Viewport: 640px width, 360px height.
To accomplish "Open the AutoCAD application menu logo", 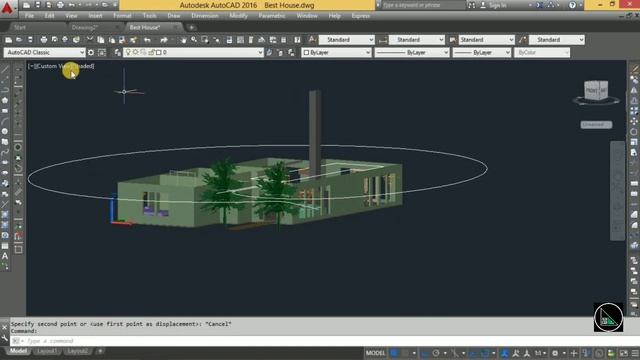I will coord(7,7).
